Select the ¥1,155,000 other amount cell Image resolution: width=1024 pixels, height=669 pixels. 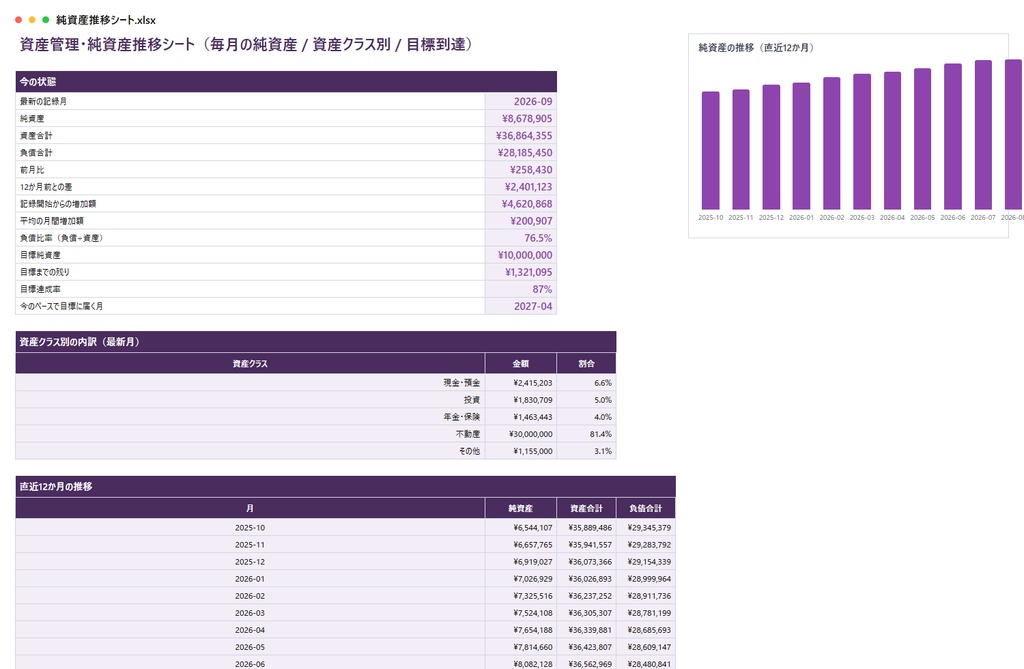click(521, 451)
